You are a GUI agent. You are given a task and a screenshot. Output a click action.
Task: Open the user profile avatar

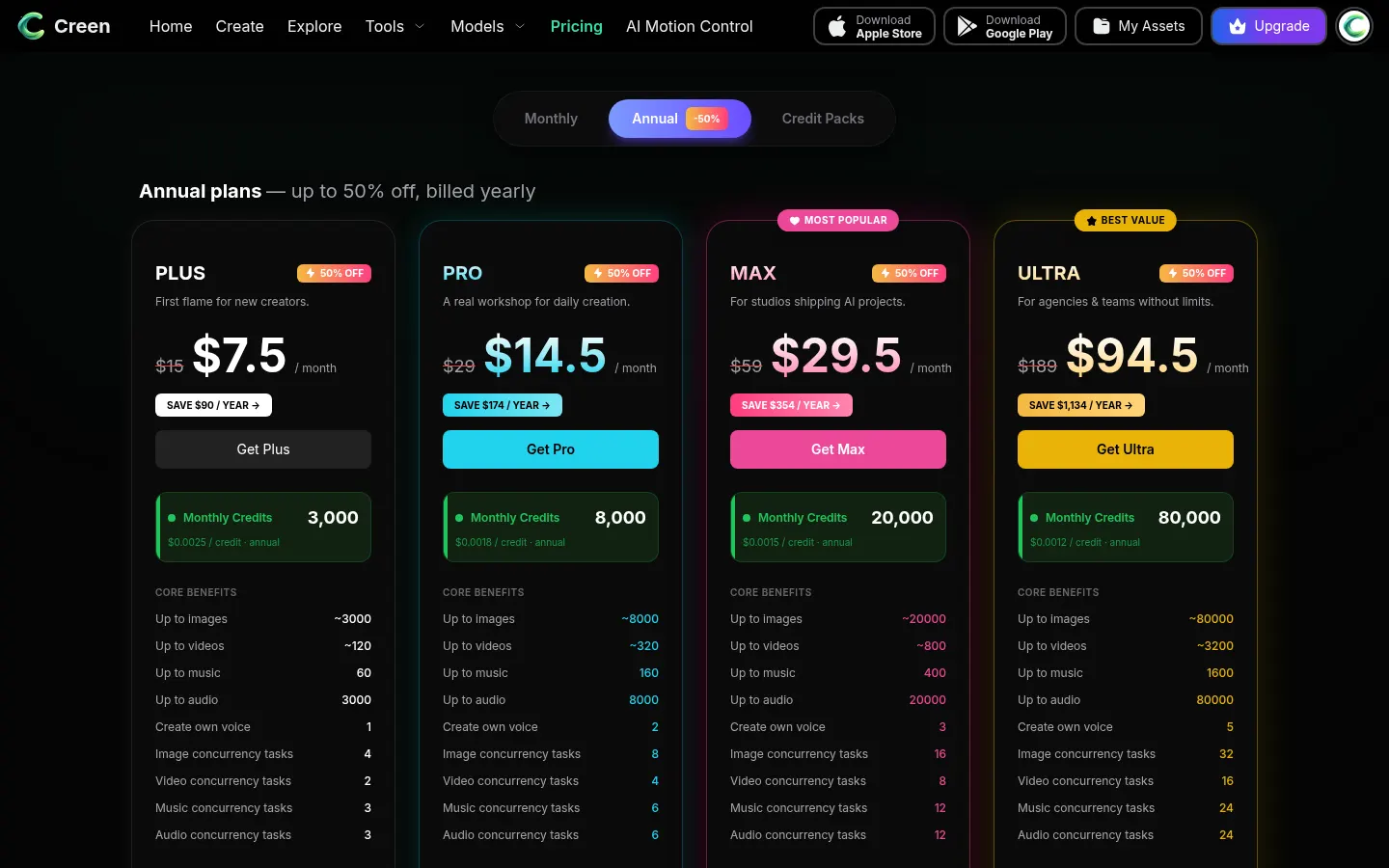click(x=1354, y=26)
